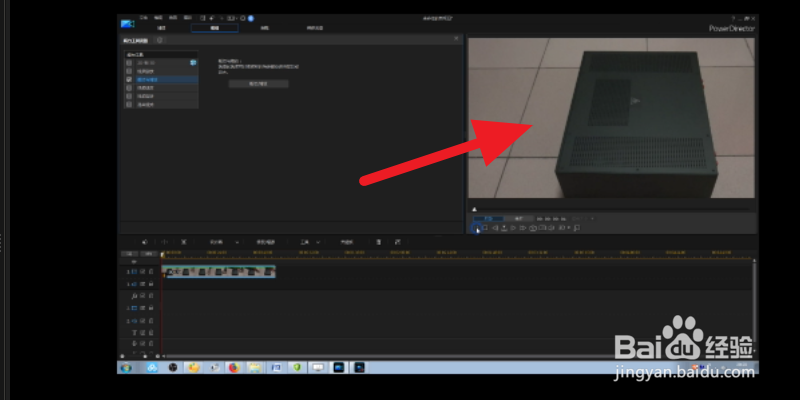The width and height of the screenshot is (800, 400).
Task: Lock audio track 1 with padlock
Action: 151,284
